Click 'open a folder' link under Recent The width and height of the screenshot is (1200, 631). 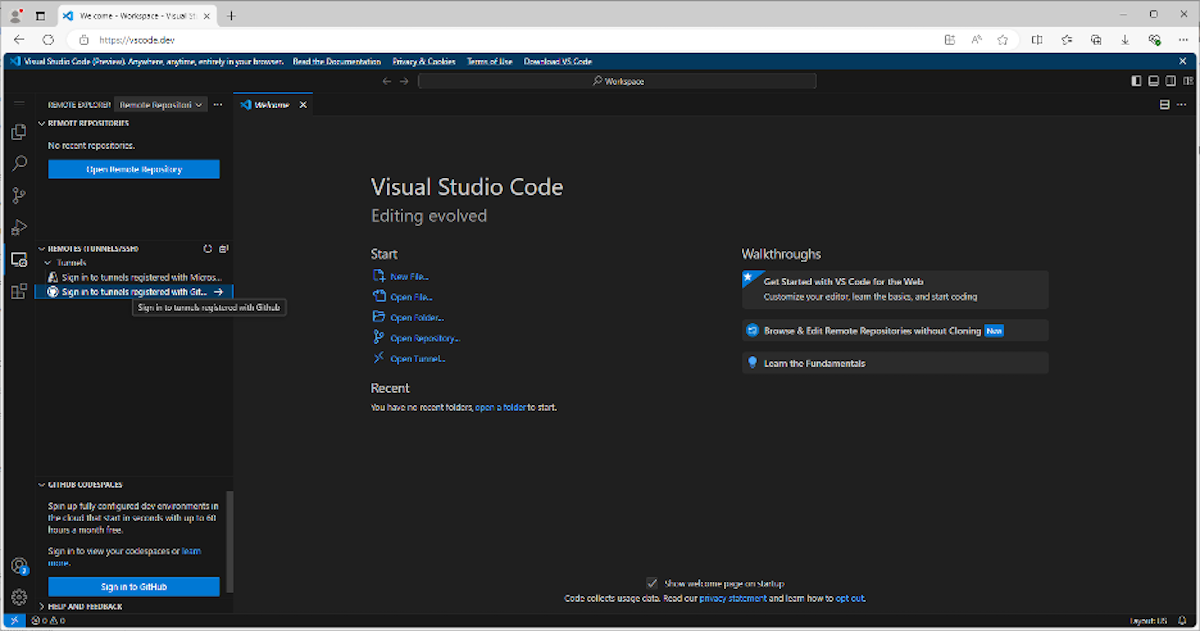[x=500, y=408]
